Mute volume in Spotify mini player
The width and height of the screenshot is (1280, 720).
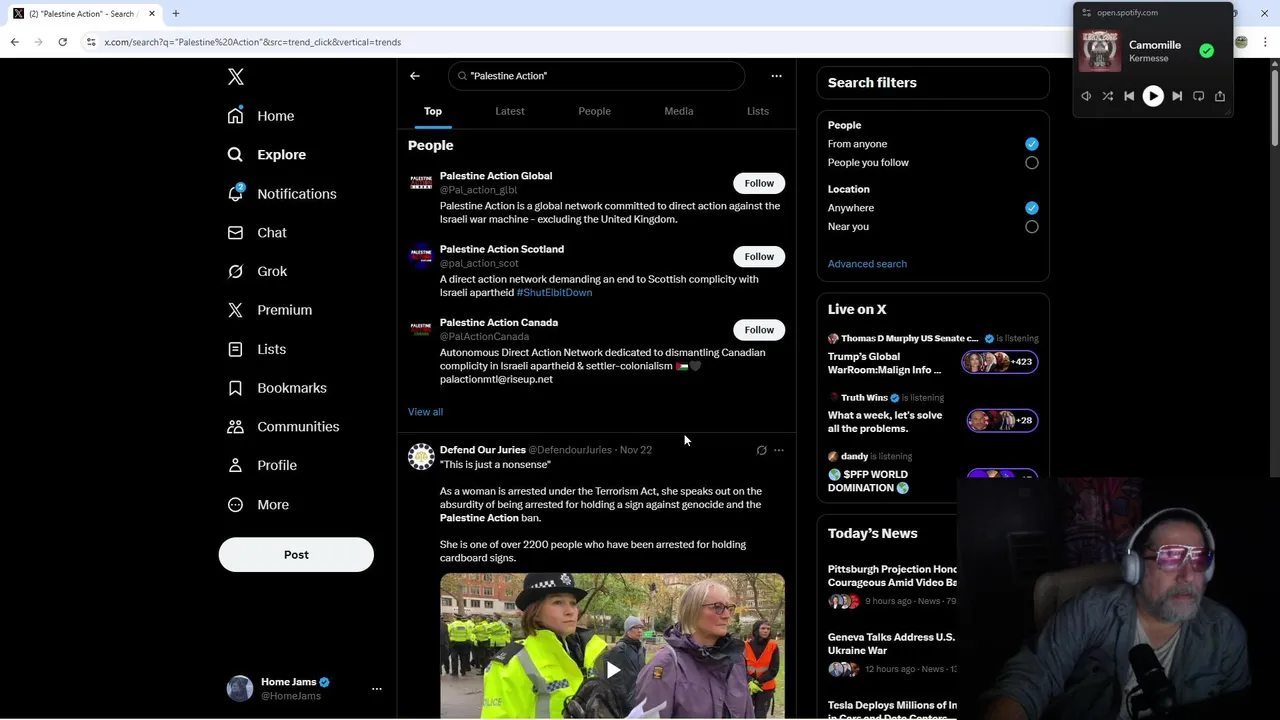[x=1086, y=96]
